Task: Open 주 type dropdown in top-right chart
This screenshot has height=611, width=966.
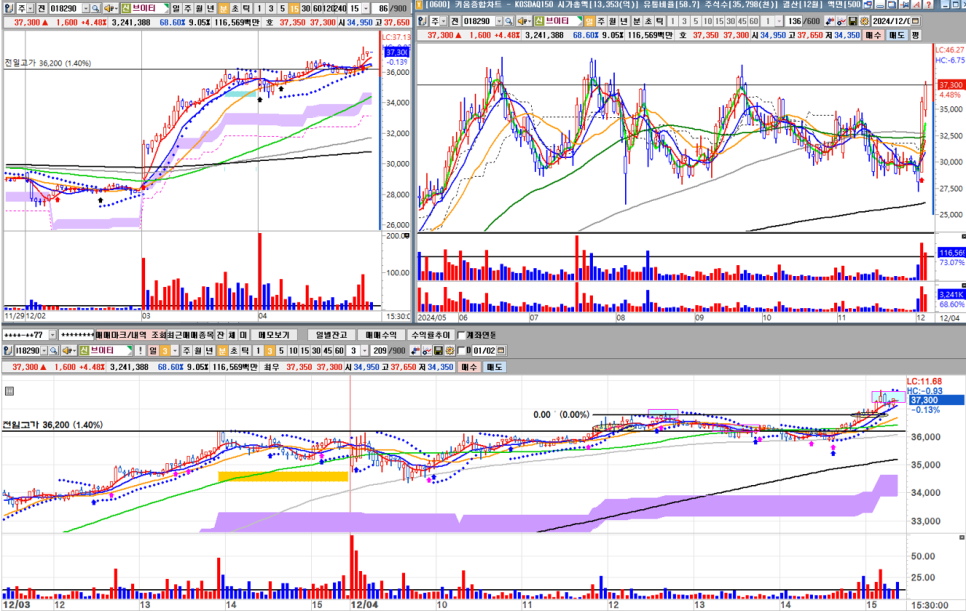Action: (x=445, y=21)
